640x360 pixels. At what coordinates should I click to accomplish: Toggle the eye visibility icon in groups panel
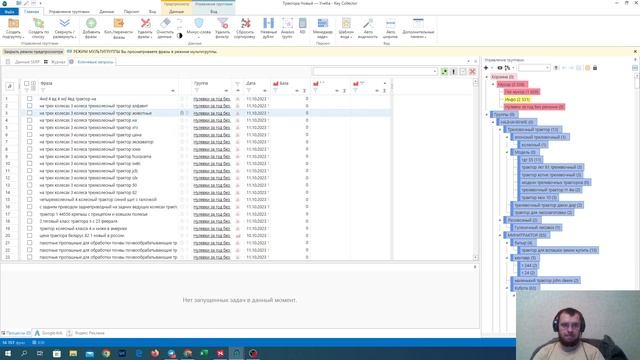point(500,68)
